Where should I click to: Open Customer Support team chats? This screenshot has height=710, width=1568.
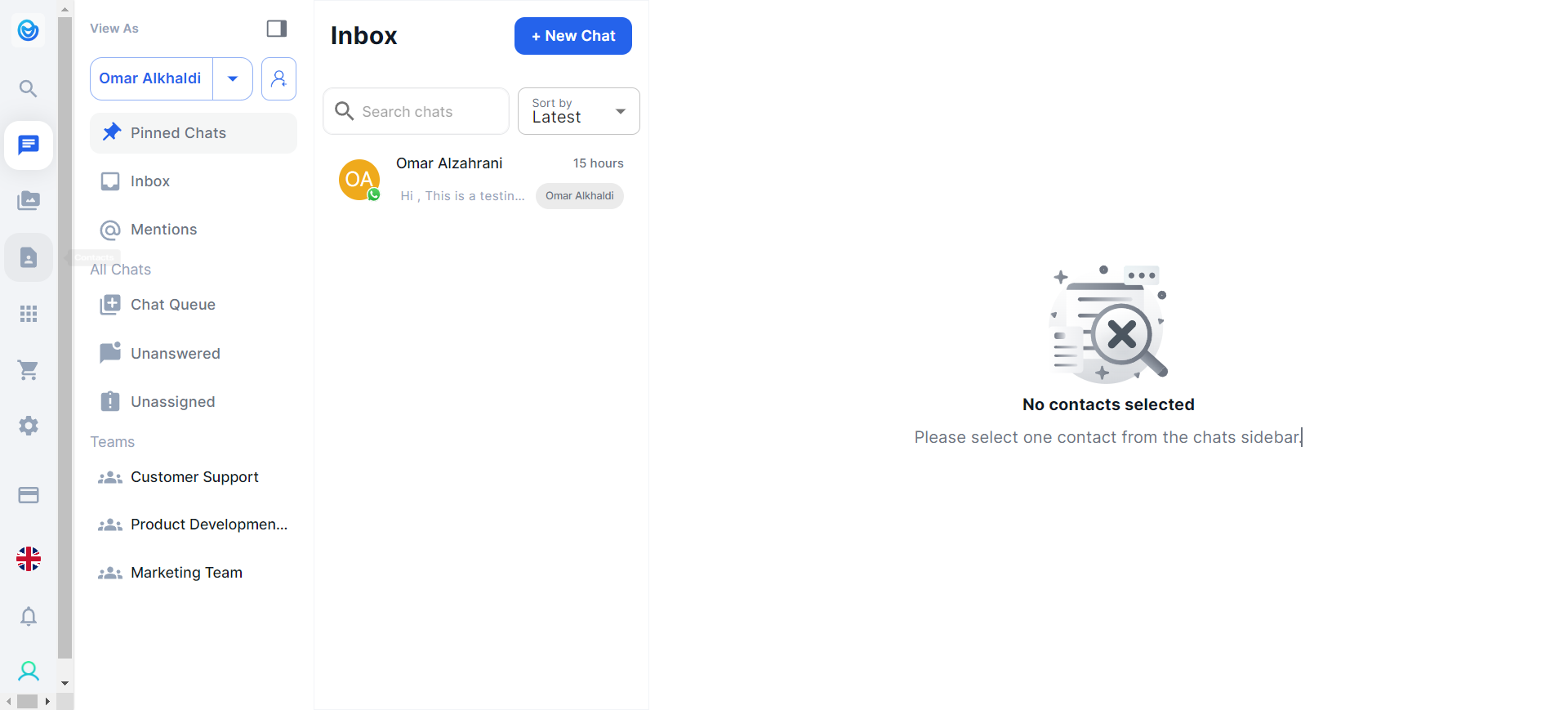point(194,477)
